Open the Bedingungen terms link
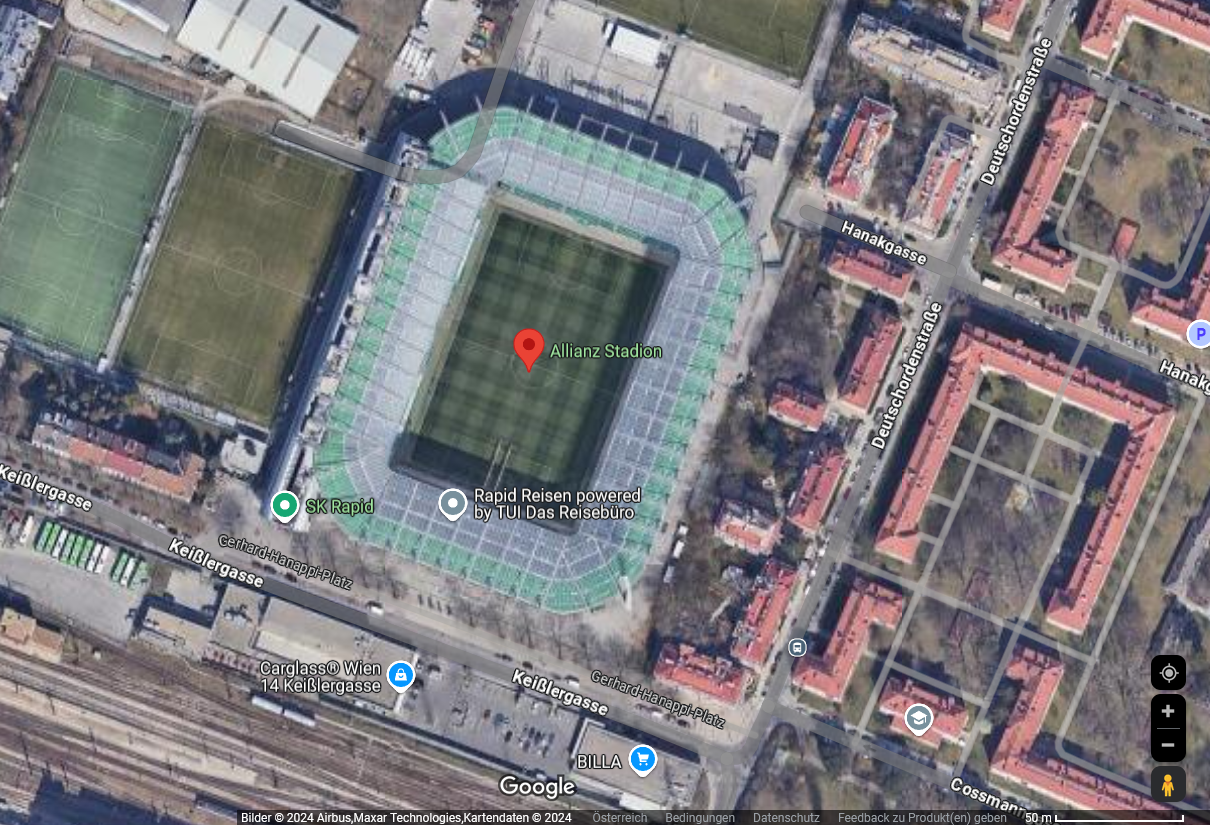The image size is (1210, 825). (x=700, y=818)
